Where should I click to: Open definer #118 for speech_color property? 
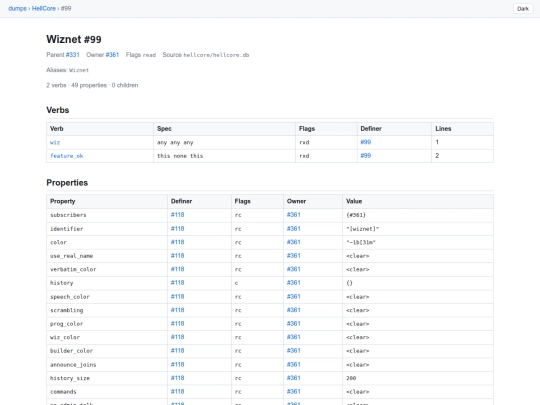point(177,297)
